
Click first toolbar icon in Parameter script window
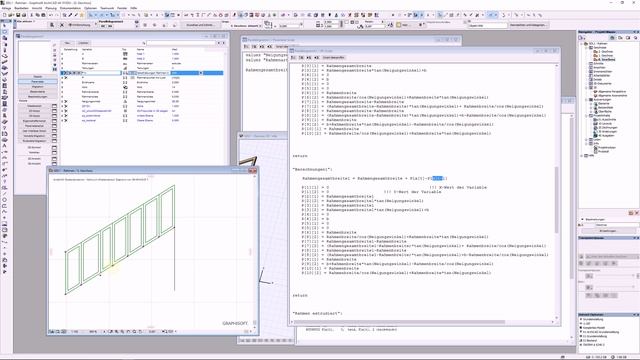tap(247, 47)
